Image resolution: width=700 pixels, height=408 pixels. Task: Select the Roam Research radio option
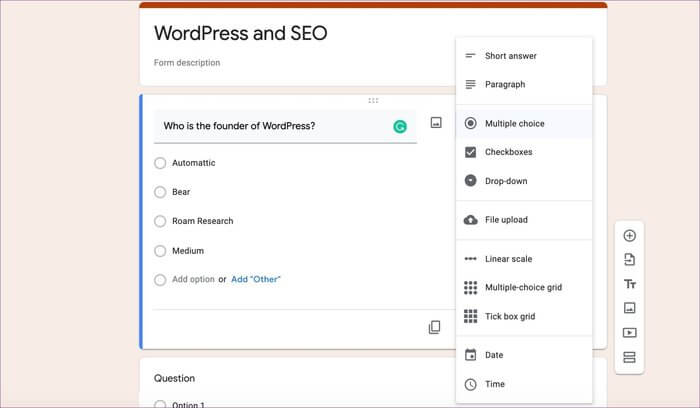(x=160, y=221)
